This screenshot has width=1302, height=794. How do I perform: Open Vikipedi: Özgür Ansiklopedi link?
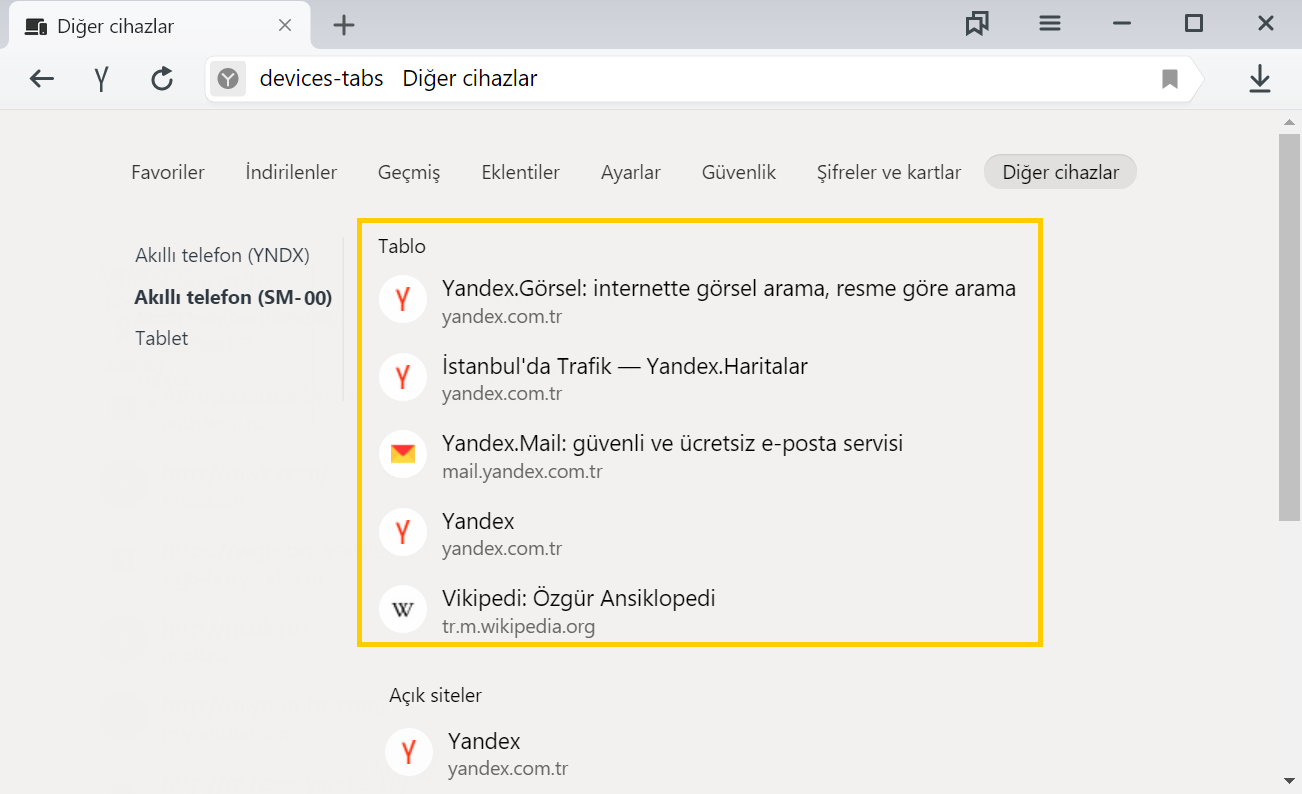(579, 599)
